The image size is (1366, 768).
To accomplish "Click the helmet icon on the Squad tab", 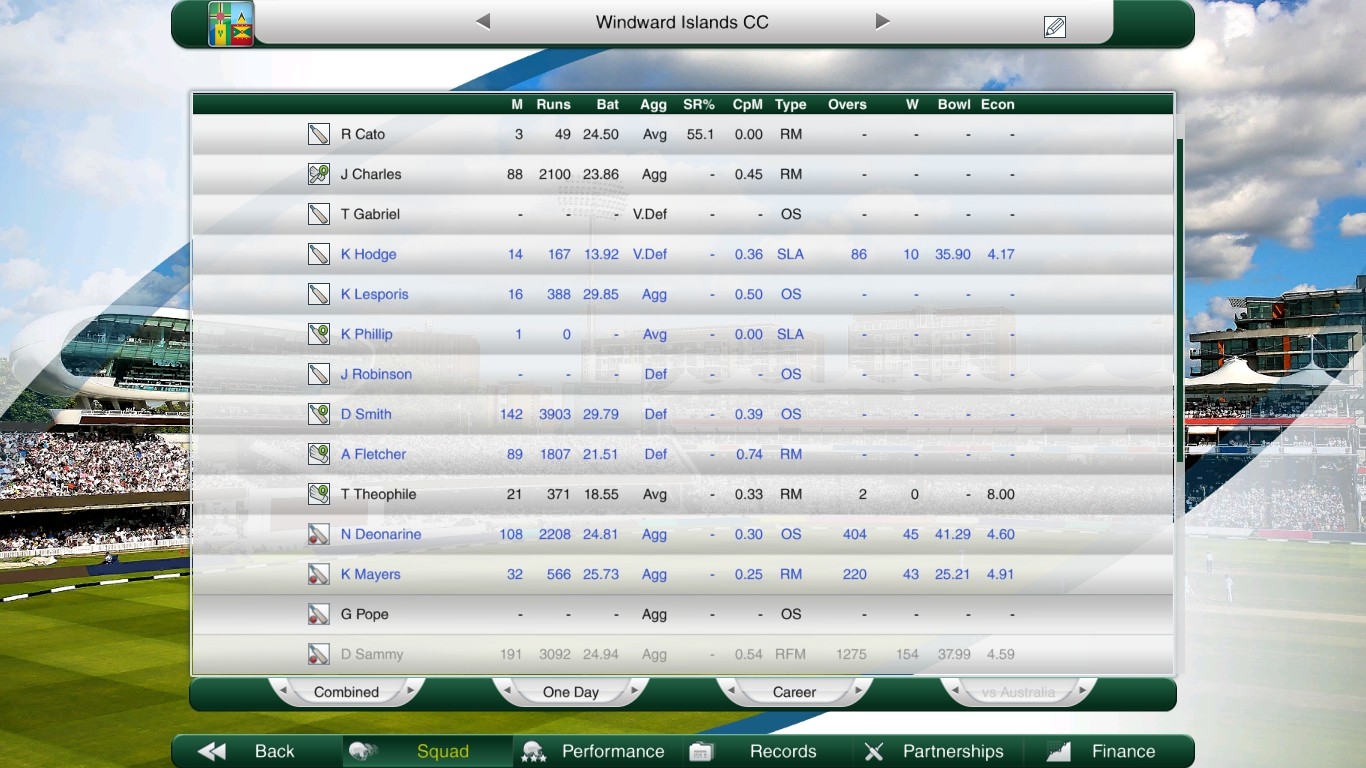I will 363,752.
